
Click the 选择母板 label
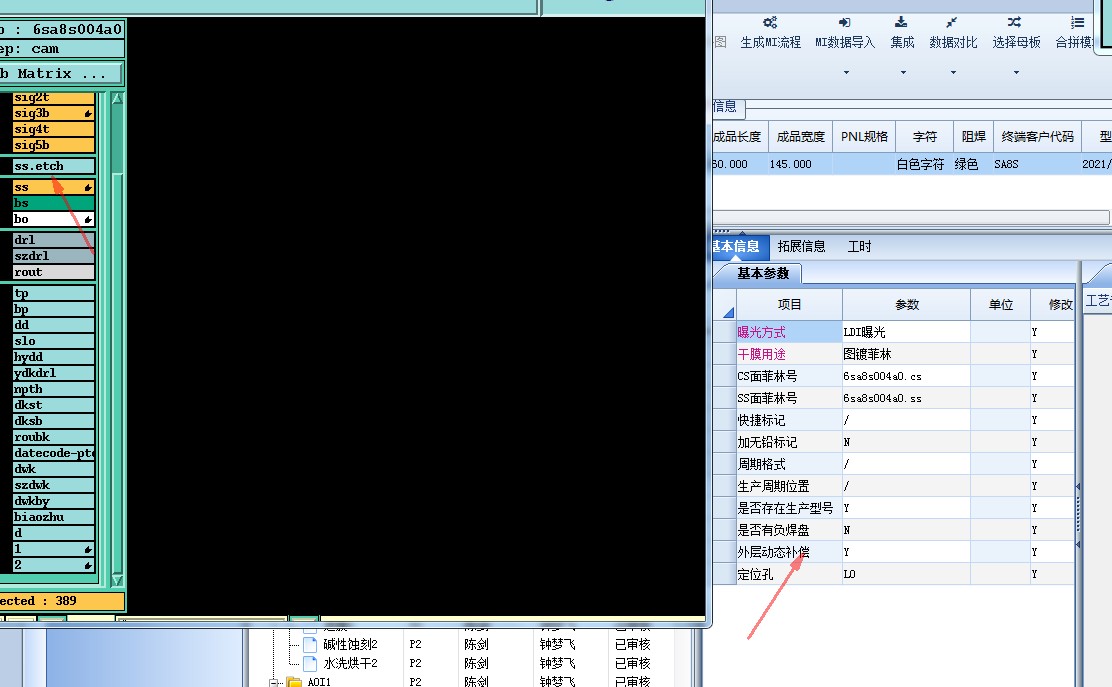tap(1016, 43)
